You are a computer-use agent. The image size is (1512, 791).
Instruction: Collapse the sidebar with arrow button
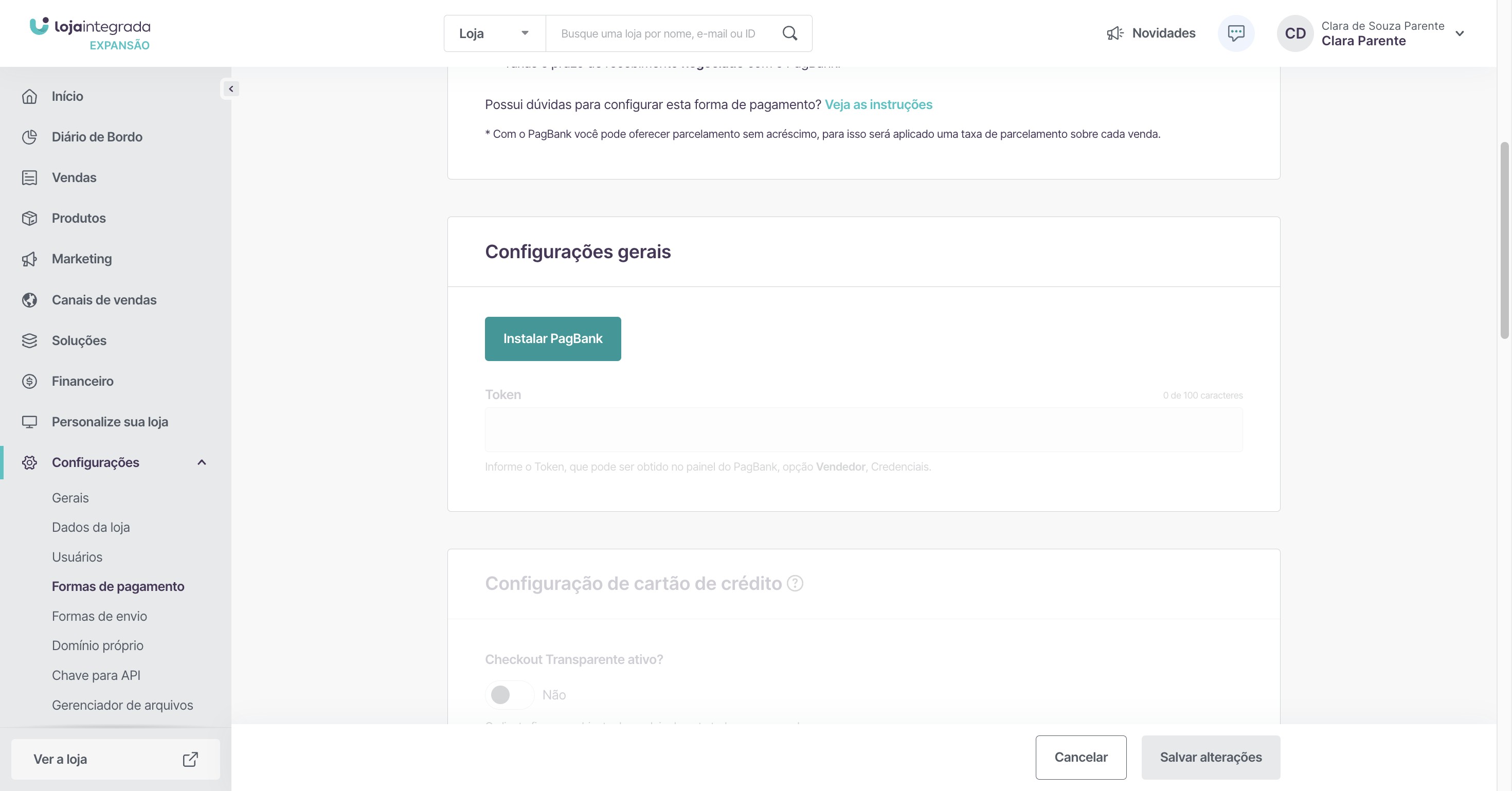pos(231,88)
